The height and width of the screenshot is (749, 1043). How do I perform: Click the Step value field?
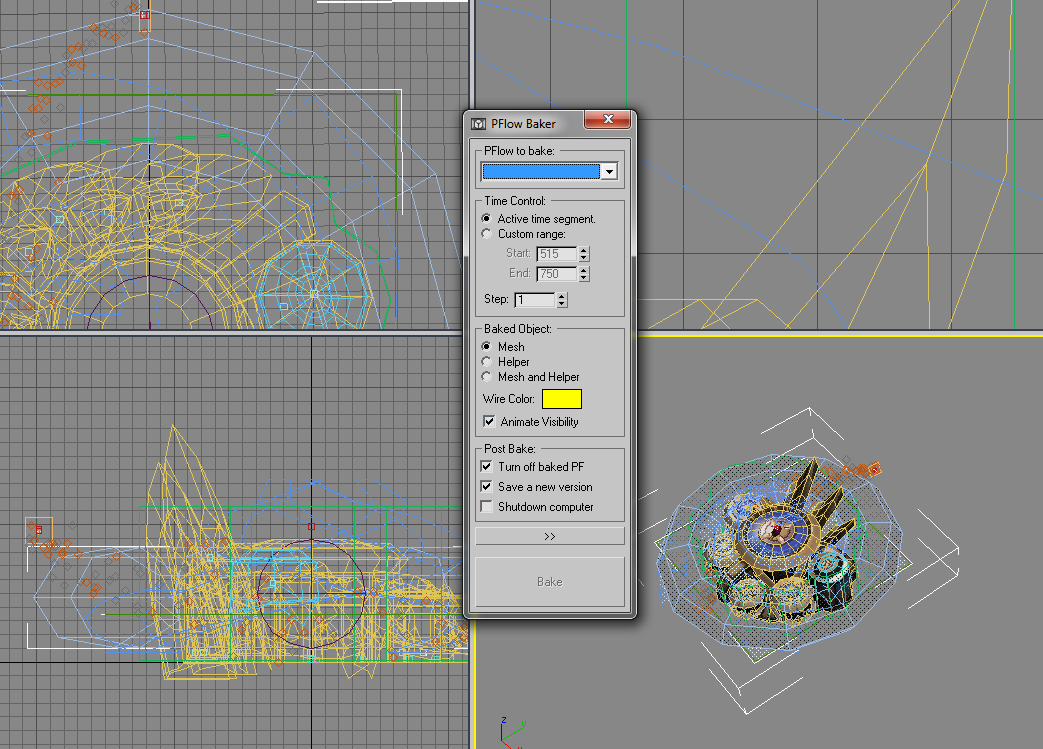535,300
